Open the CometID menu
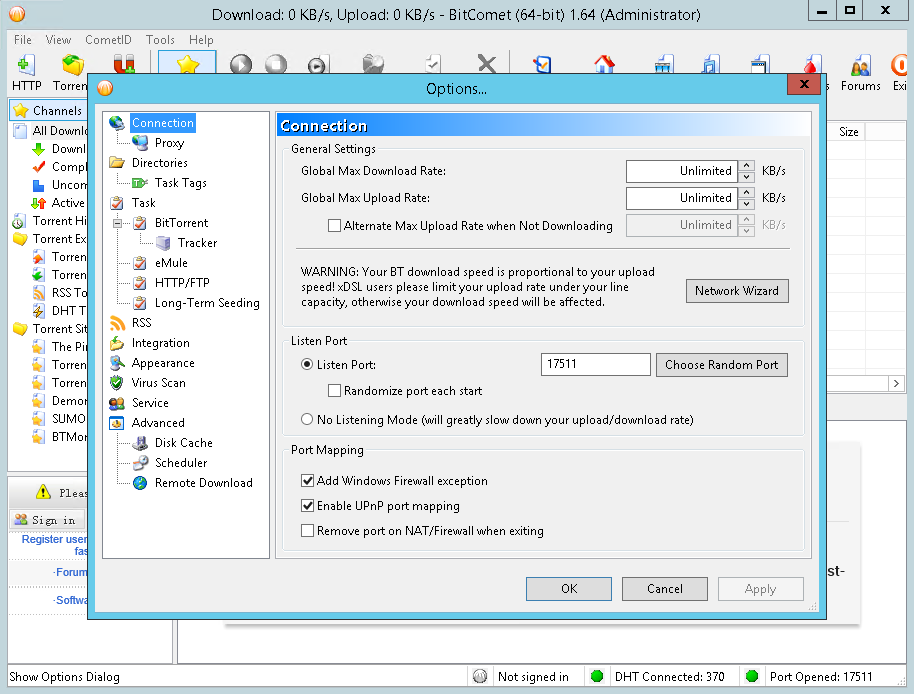This screenshot has height=694, width=914. click(x=108, y=40)
